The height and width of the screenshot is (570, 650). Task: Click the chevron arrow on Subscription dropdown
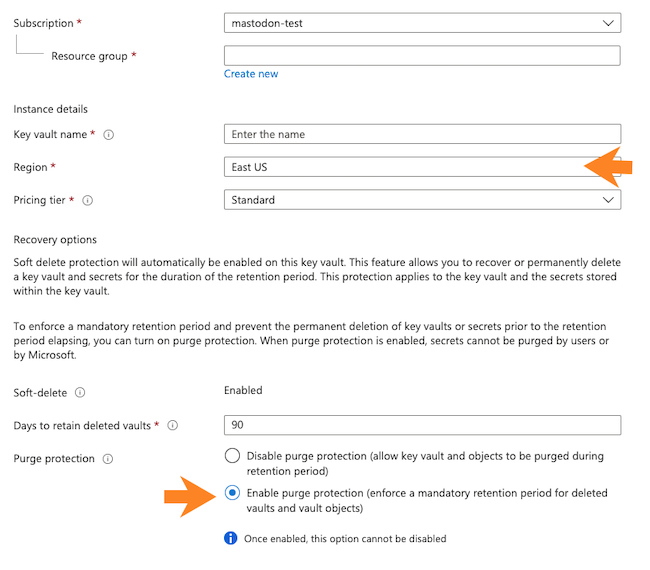coord(609,23)
